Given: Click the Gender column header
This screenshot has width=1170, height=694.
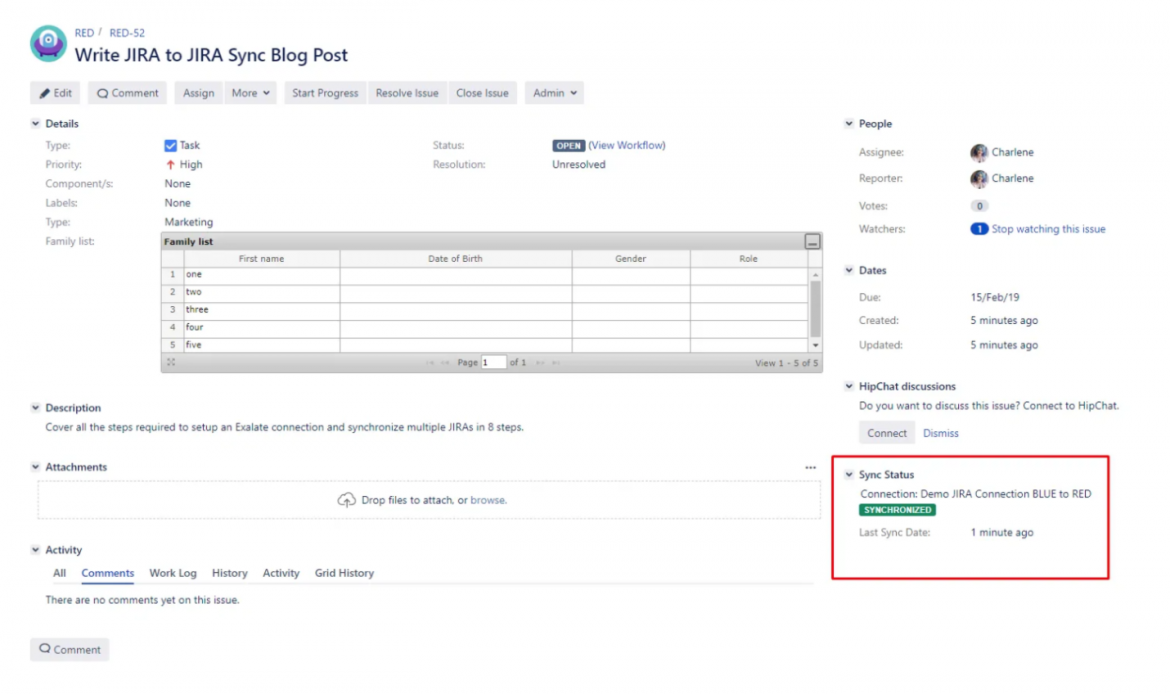Looking at the screenshot, I should pyautogui.click(x=631, y=259).
